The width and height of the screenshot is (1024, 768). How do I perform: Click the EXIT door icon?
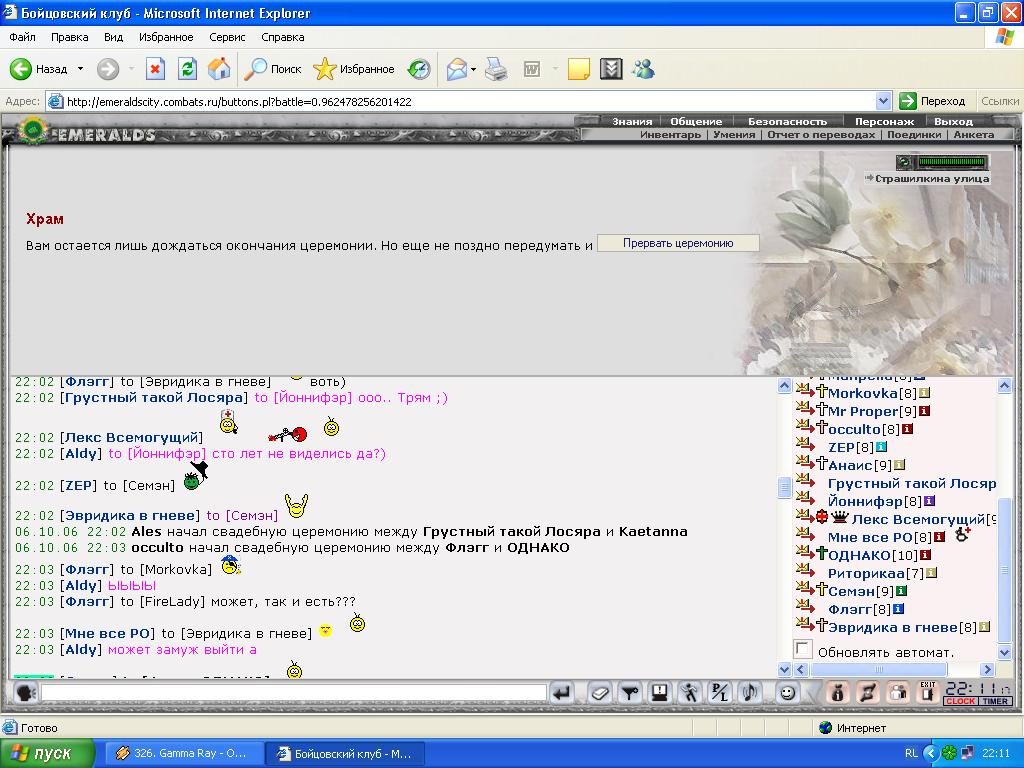[928, 692]
